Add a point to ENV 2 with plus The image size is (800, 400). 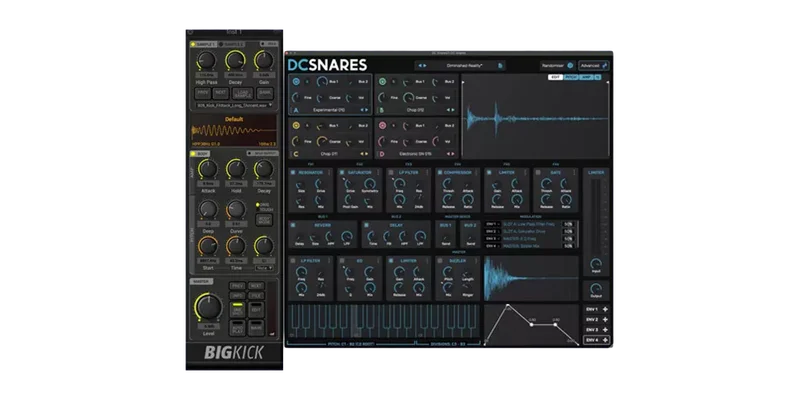tap(605, 319)
